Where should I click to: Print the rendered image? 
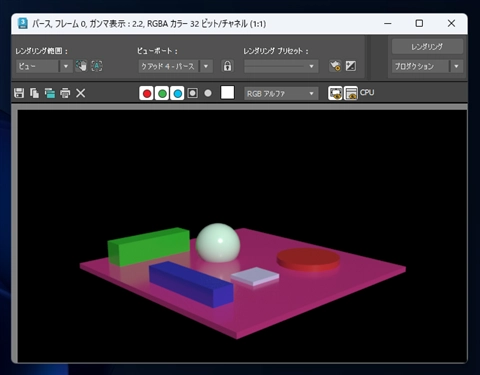[65, 93]
